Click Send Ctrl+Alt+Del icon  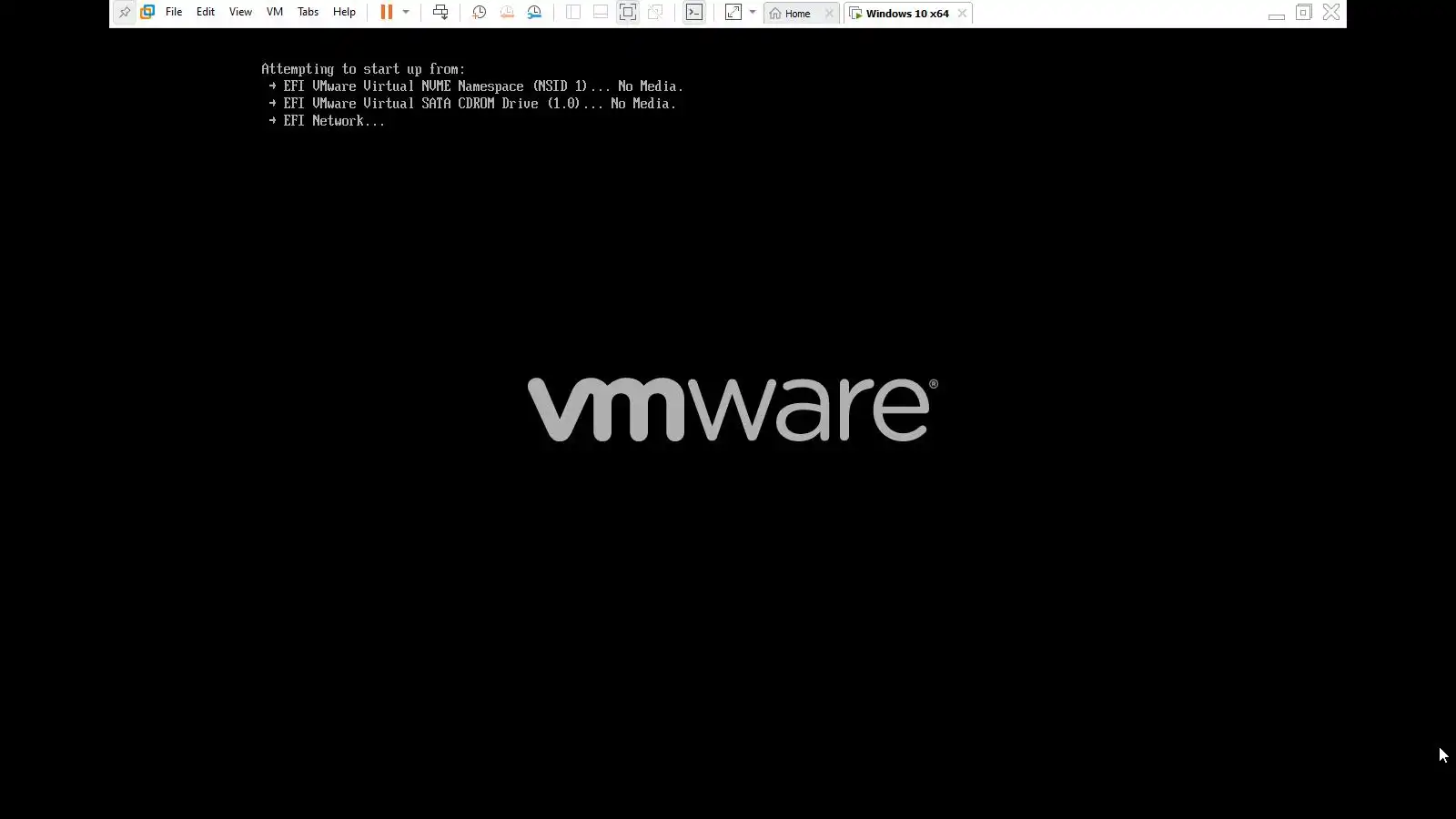(440, 13)
